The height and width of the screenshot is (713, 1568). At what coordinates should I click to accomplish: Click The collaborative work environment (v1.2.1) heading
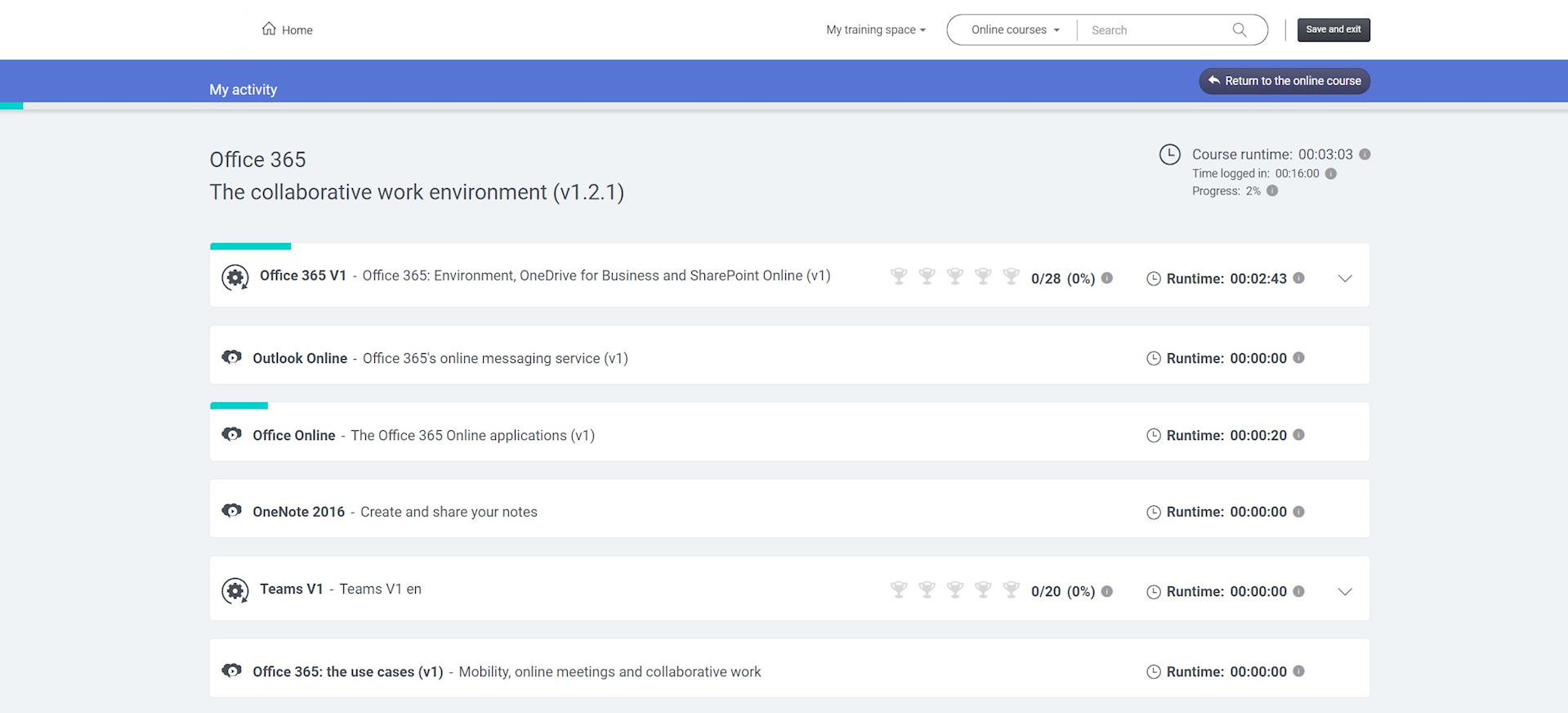417,192
